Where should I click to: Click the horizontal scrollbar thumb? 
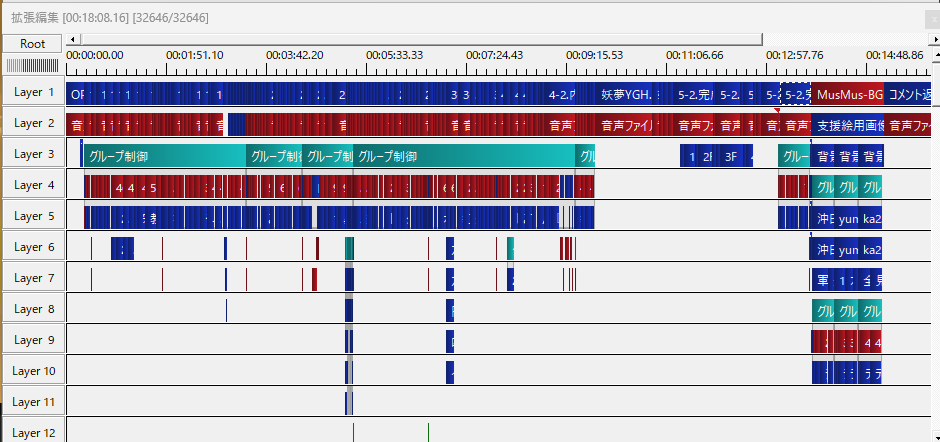coord(420,40)
